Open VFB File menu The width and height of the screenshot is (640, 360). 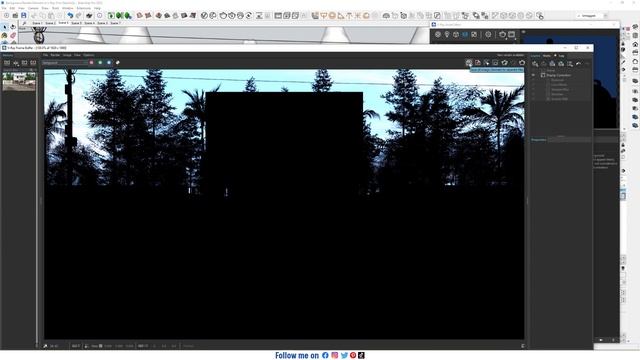46,55
